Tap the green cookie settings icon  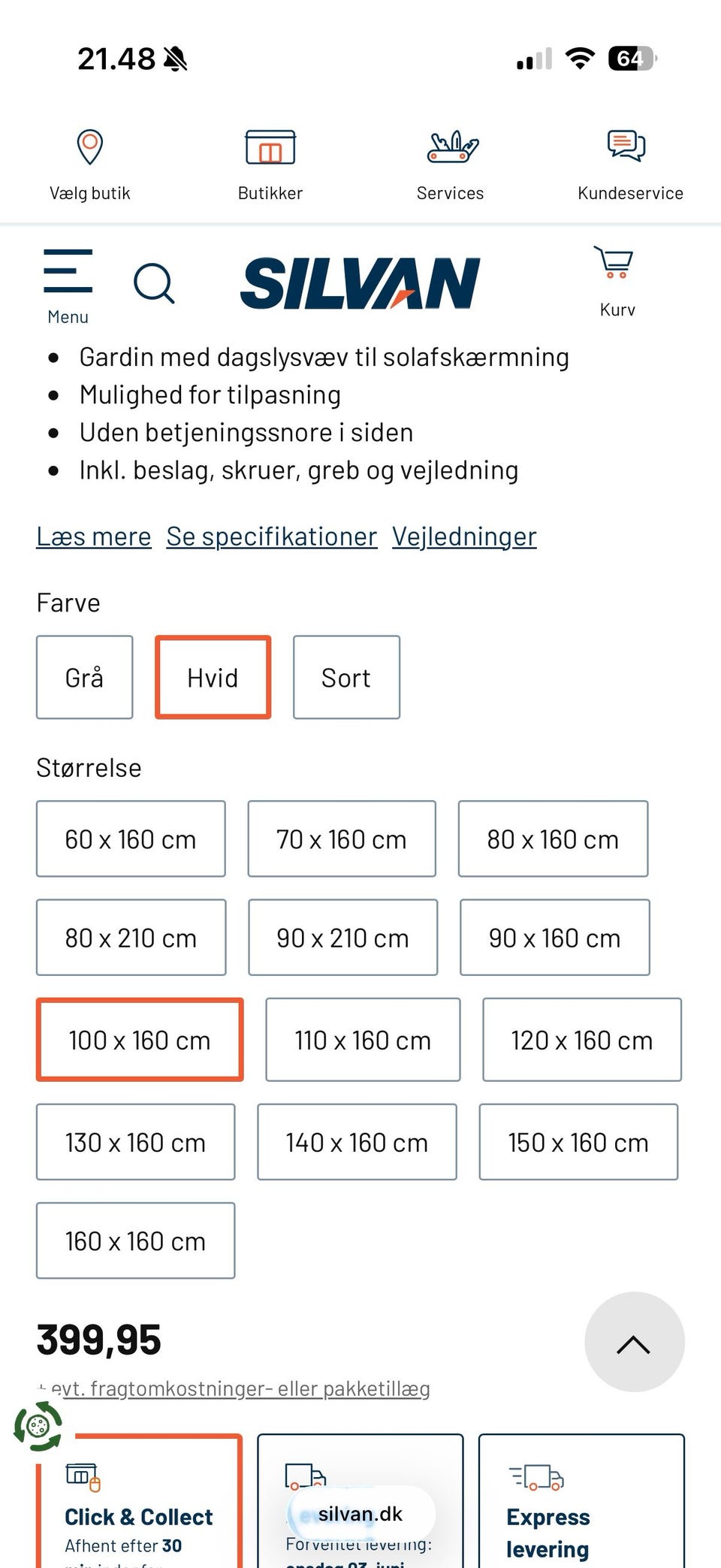(x=38, y=1425)
